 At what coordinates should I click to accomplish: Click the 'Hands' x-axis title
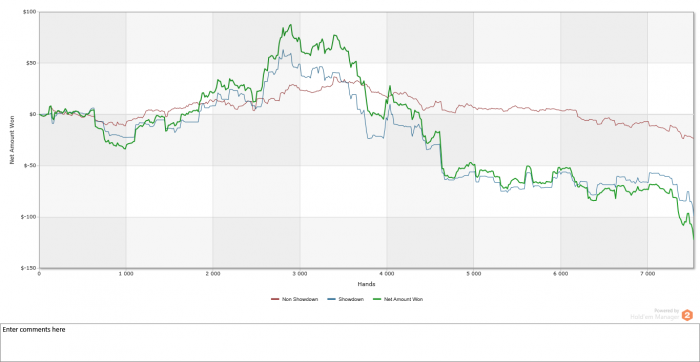tap(366, 283)
